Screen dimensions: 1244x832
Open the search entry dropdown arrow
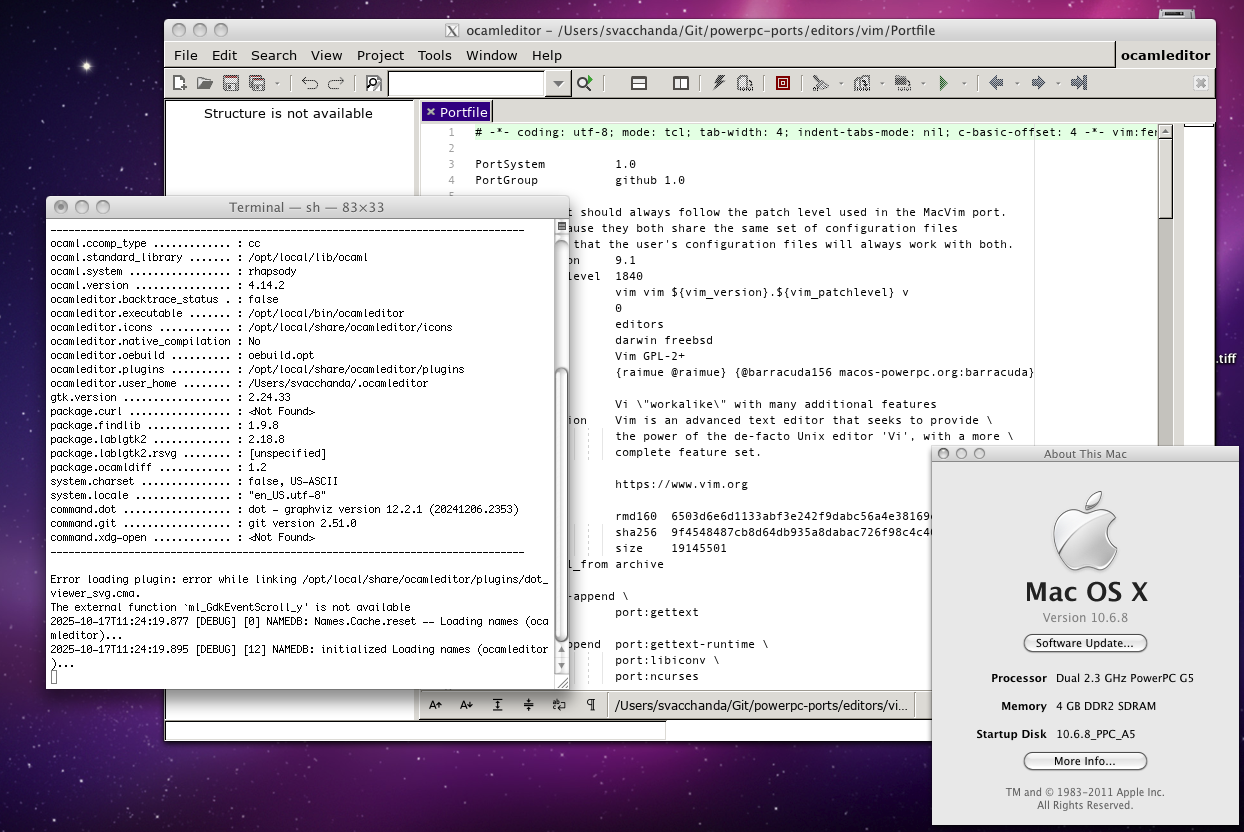click(557, 83)
